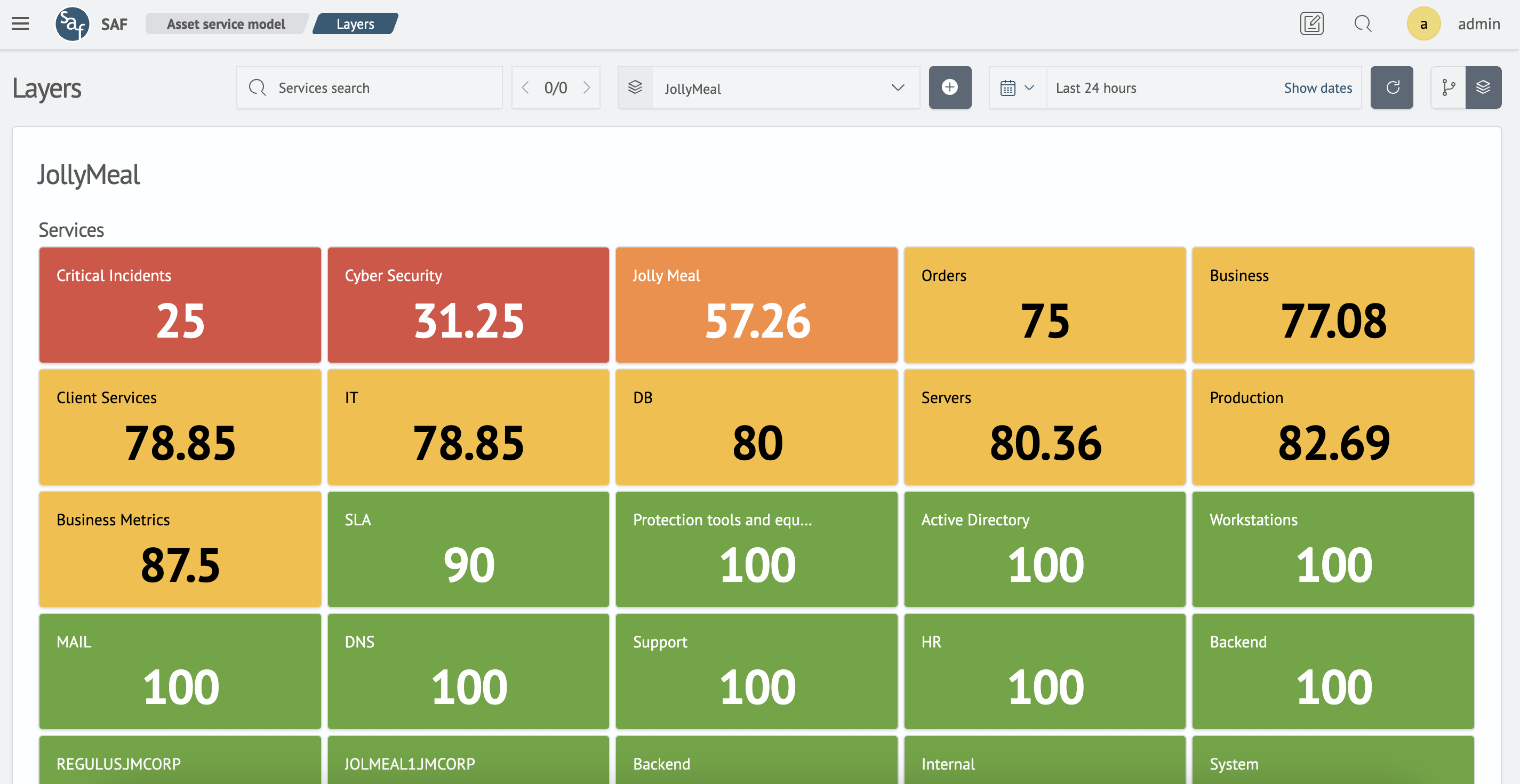Open the edit/notes icon in header
This screenshot has width=1520, height=784.
tap(1311, 23)
